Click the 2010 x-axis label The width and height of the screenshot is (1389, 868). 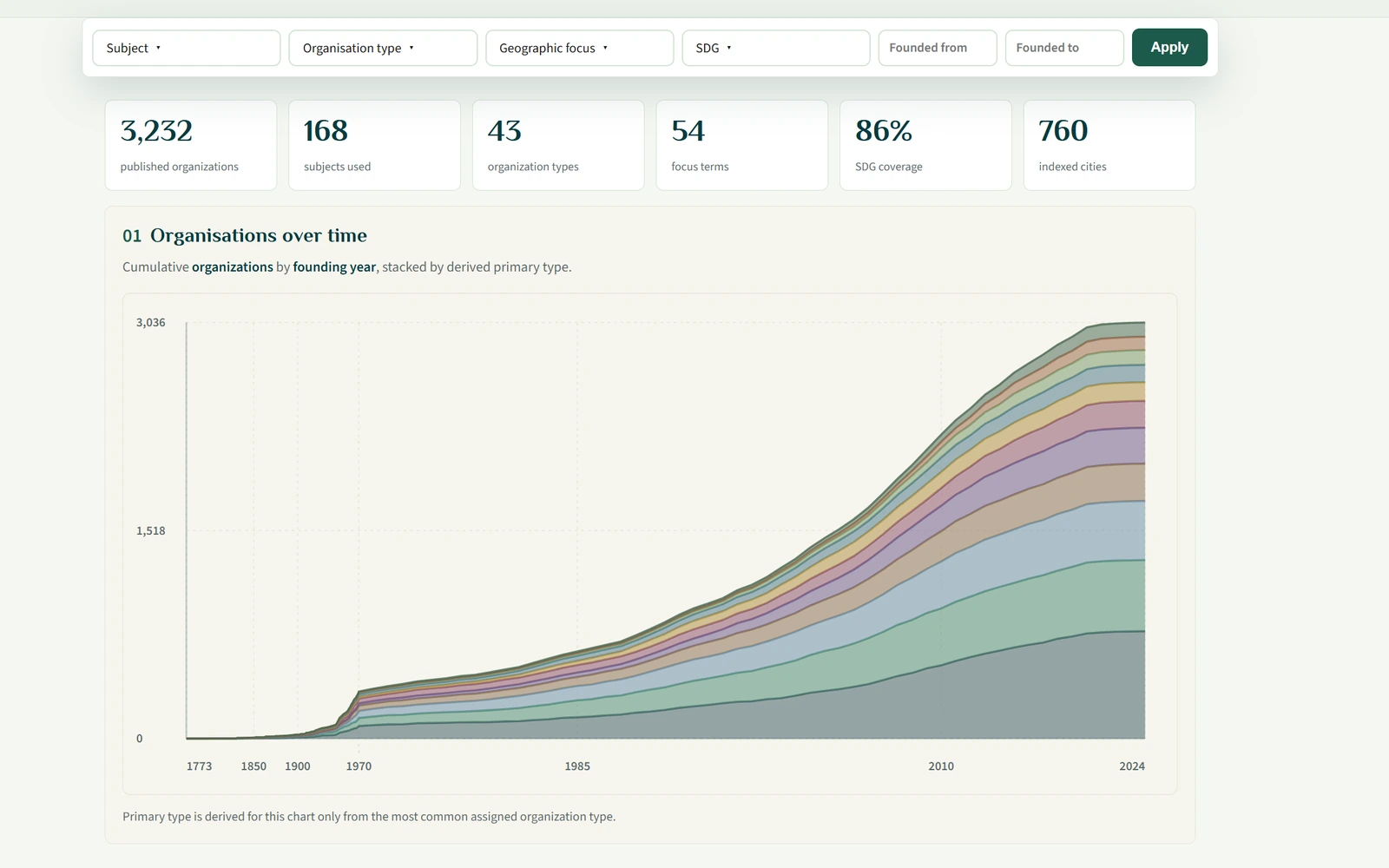941,766
